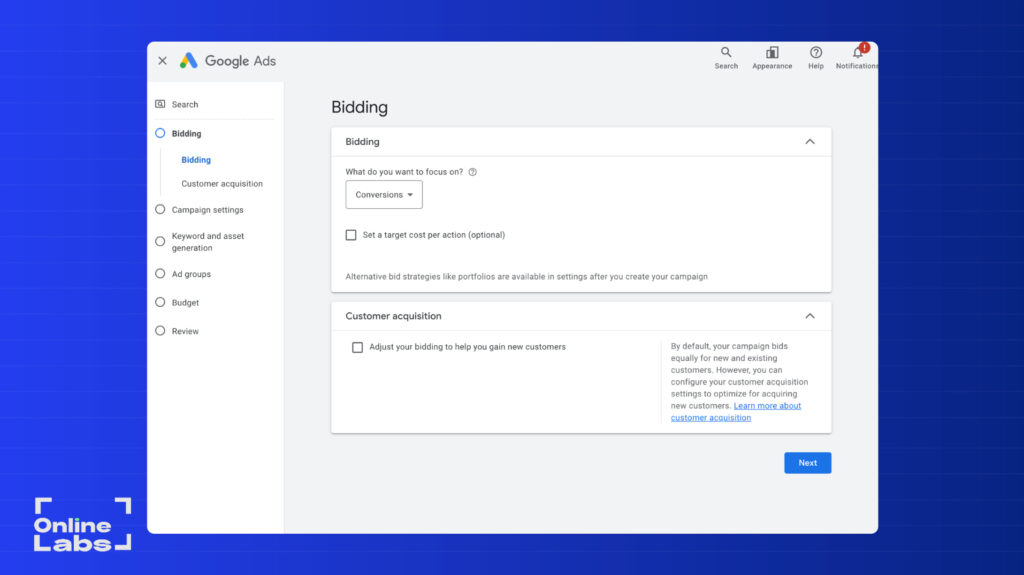Screen dimensions: 1024x575
Task: Open Keyword and asset generation step label
Action: 208,242
